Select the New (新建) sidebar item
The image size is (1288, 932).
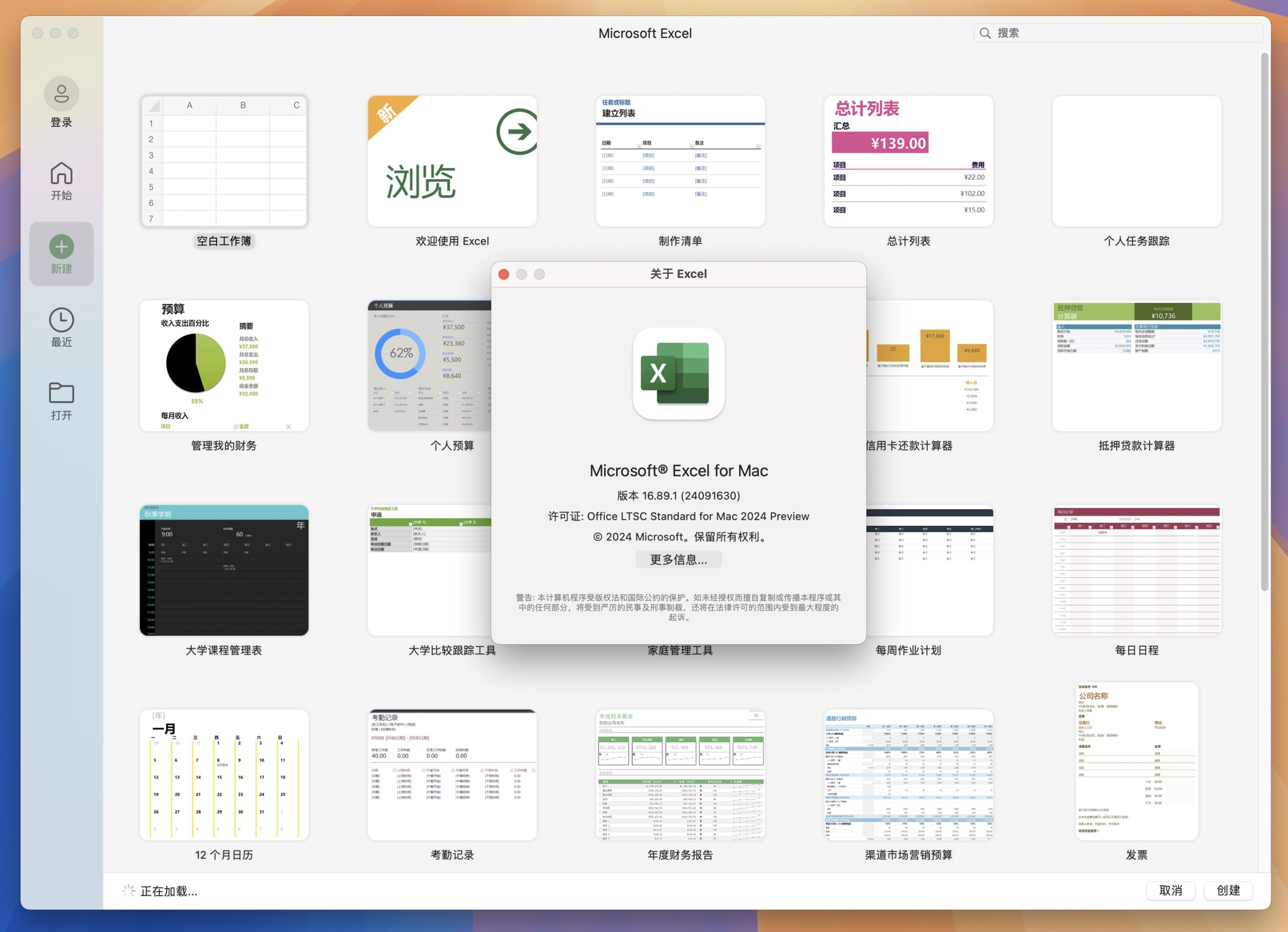tap(61, 254)
